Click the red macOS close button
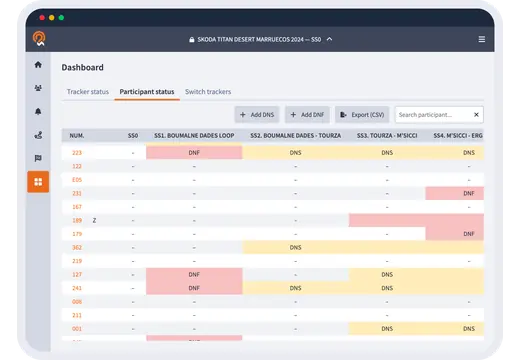This screenshot has height=360, width=520. pos(42,18)
